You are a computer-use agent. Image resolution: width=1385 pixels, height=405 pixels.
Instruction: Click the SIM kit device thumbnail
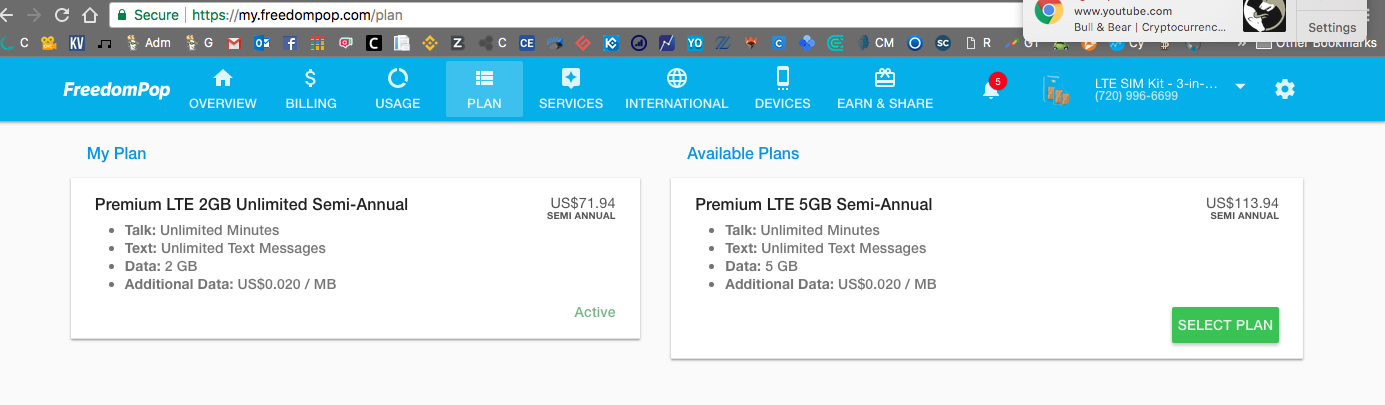click(1056, 92)
